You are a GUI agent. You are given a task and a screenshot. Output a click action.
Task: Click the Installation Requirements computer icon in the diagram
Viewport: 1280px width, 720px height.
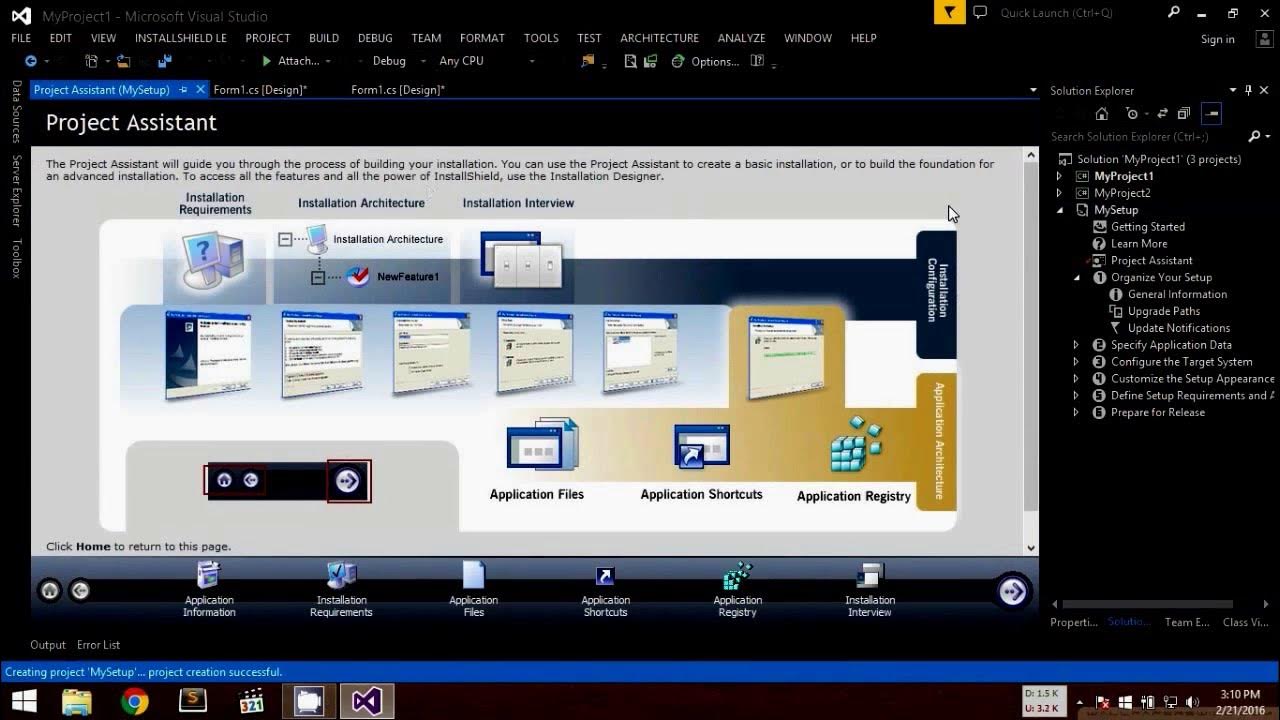point(213,260)
